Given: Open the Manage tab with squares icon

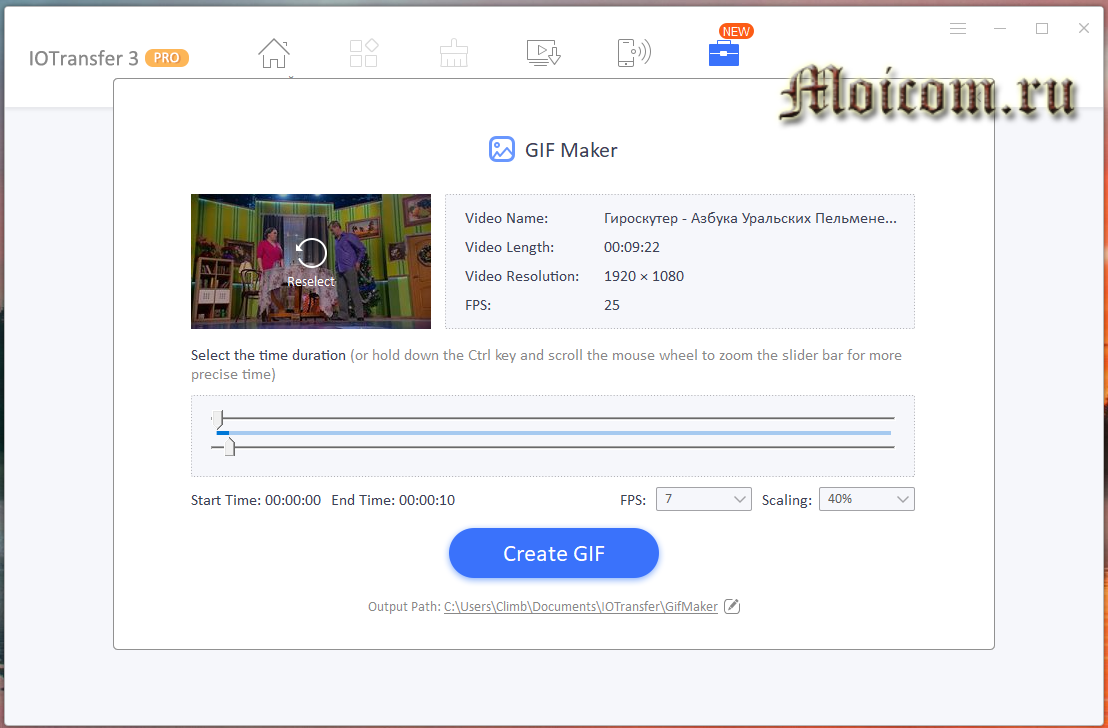Looking at the screenshot, I should [363, 53].
